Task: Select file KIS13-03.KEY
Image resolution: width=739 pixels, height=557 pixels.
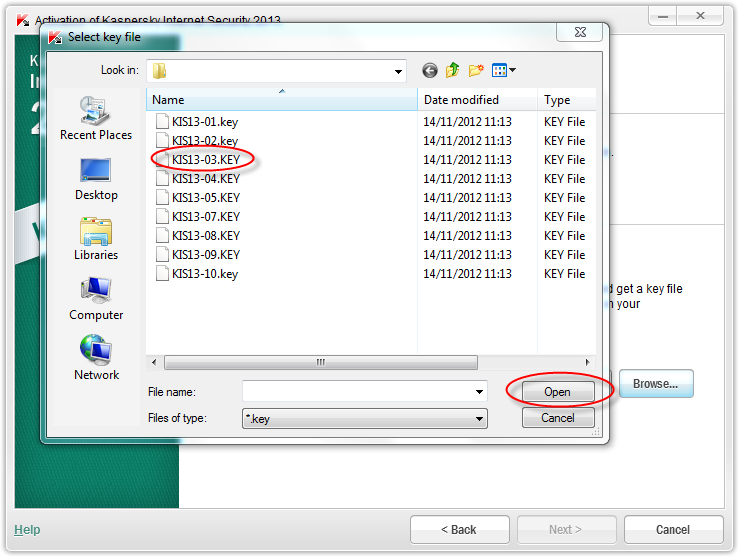Action: (x=206, y=160)
